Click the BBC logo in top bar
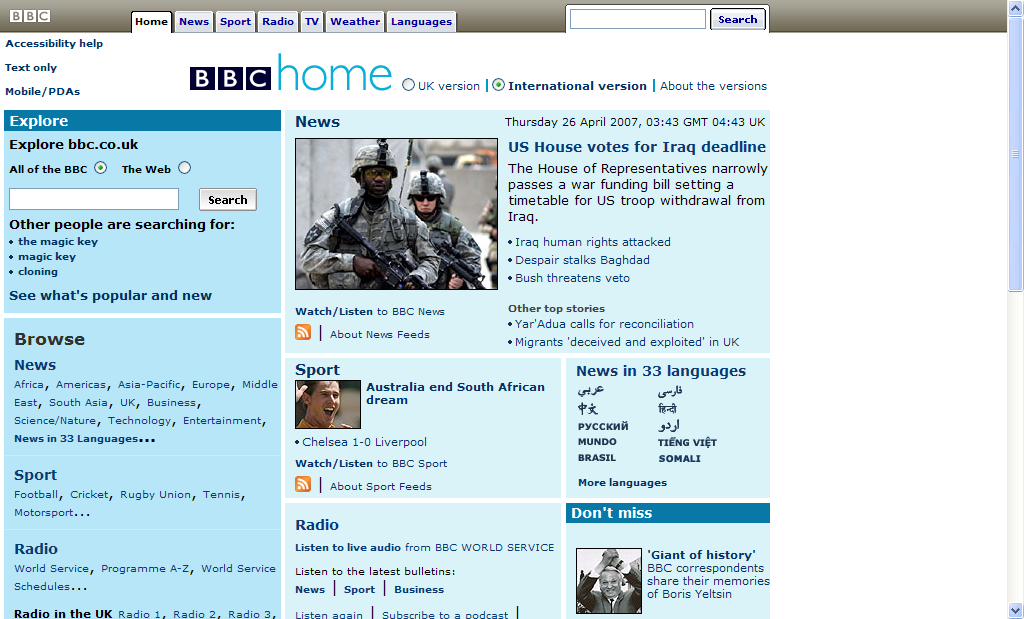Screen dimensions: 1024x619 pos(30,16)
